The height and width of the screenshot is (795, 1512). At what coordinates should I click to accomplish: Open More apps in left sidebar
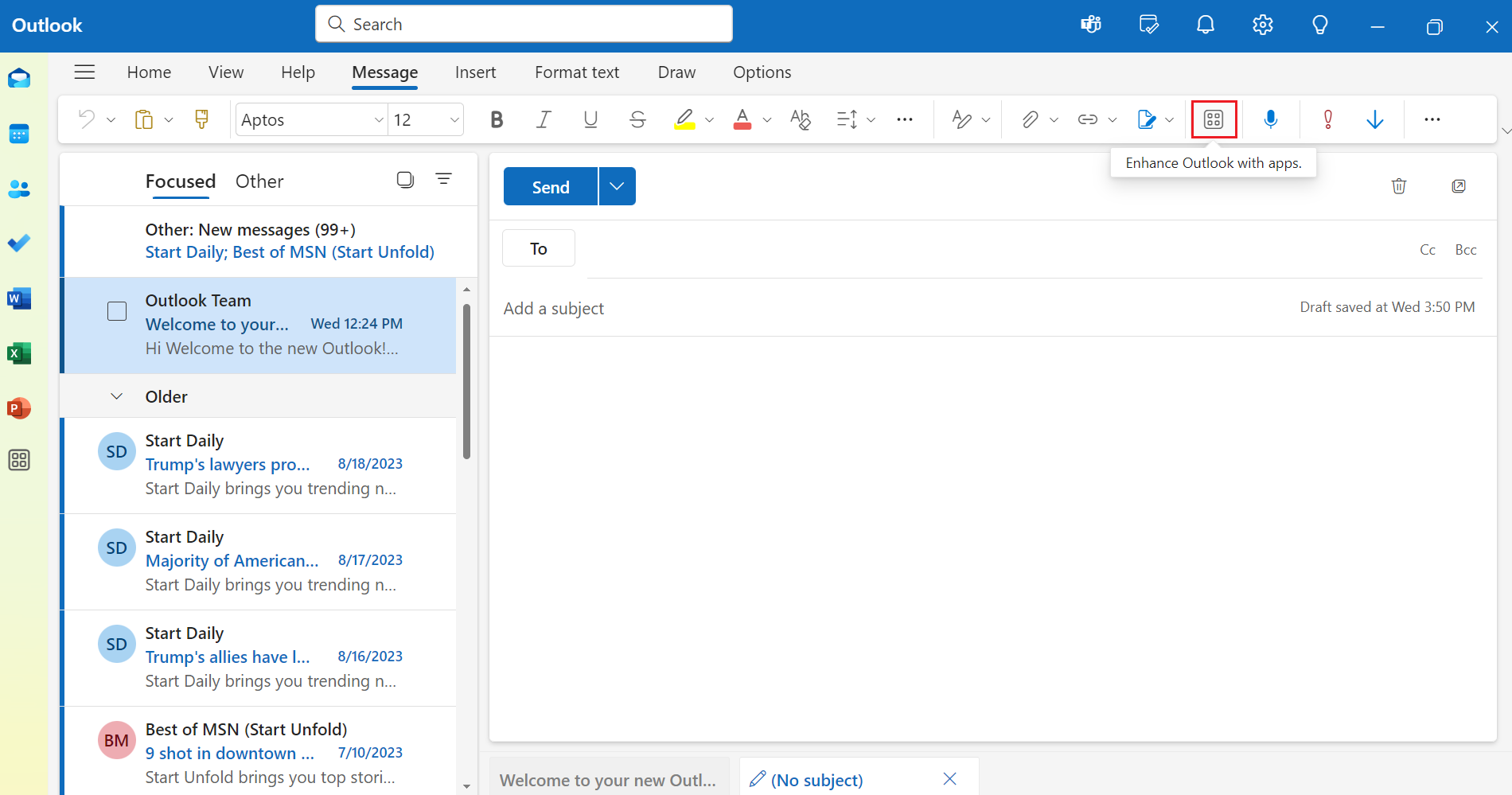click(19, 460)
